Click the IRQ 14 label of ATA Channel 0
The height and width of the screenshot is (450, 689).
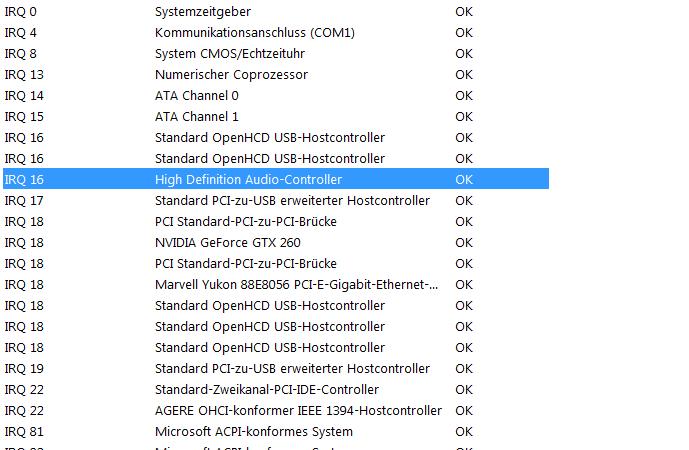pos(24,96)
